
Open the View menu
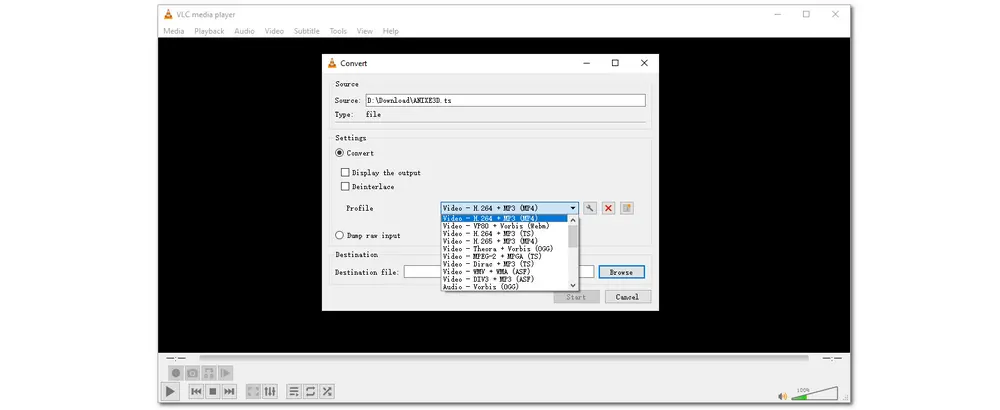click(365, 31)
